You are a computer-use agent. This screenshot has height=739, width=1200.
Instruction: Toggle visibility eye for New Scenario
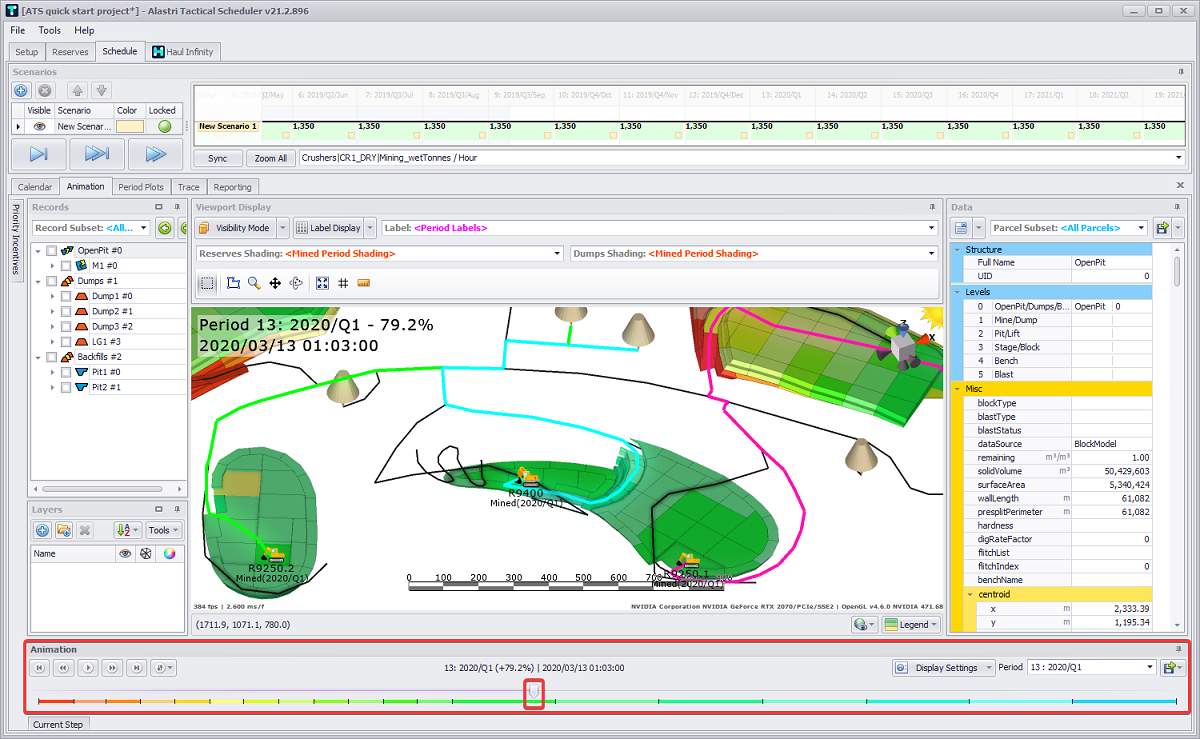[39, 127]
